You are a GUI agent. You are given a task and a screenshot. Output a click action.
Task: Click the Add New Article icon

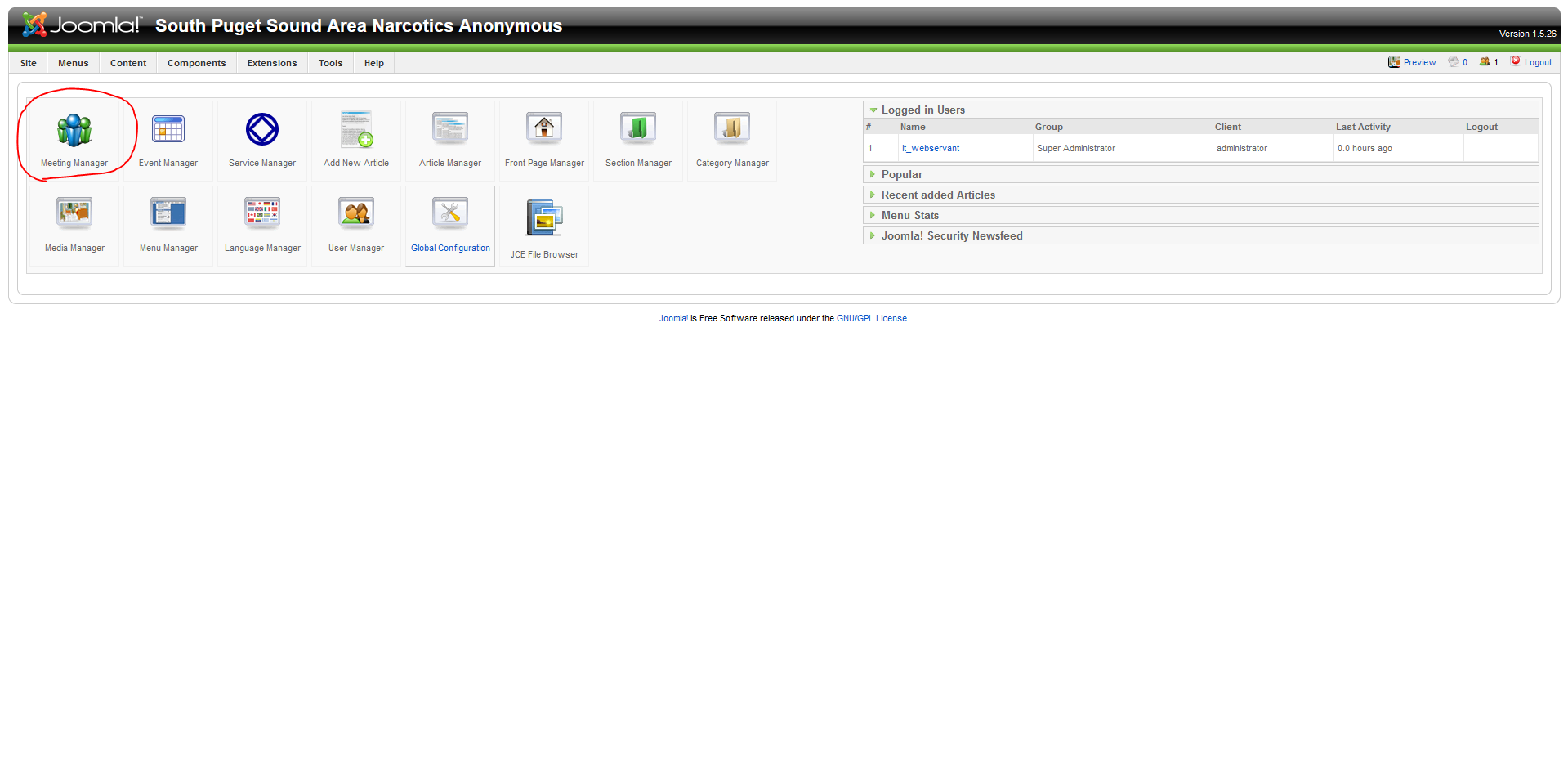[356, 129]
